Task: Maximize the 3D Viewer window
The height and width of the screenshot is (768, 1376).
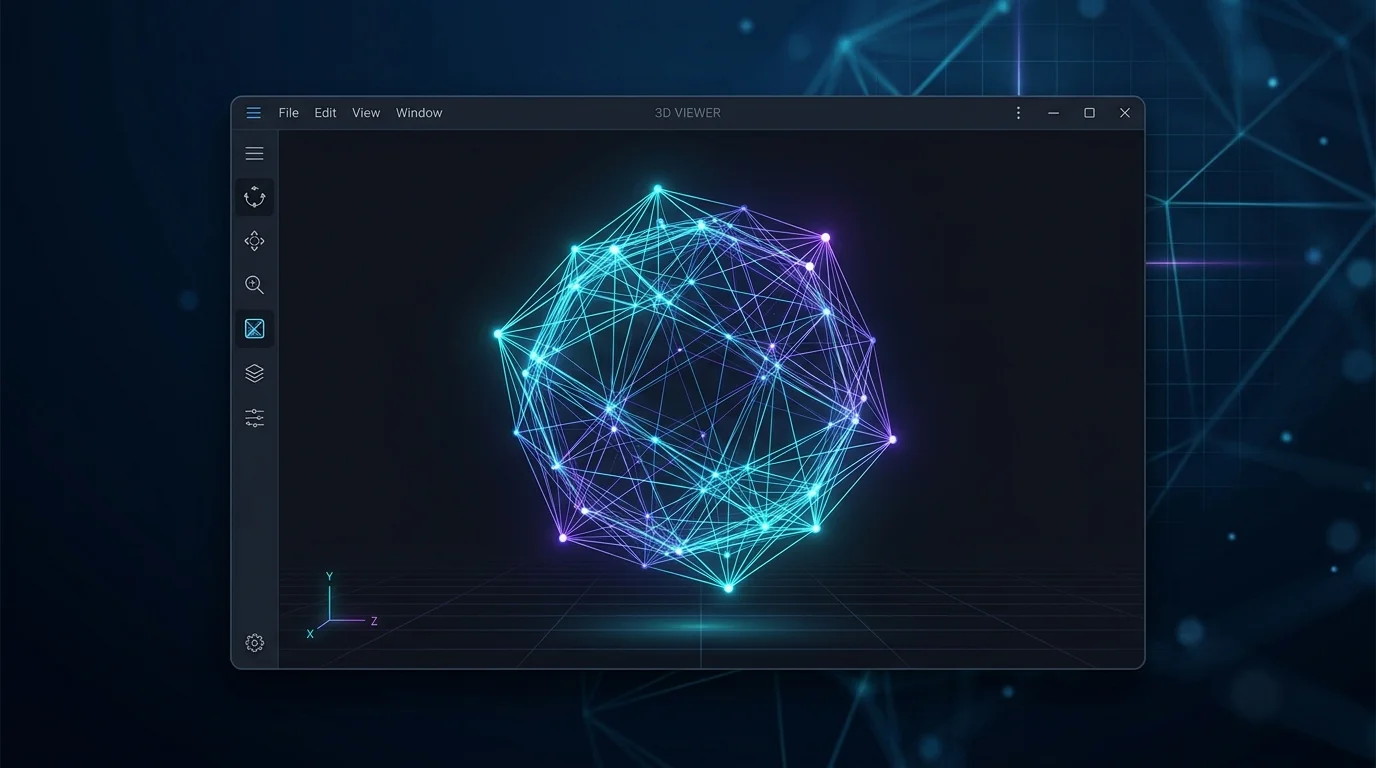Action: tap(1089, 113)
